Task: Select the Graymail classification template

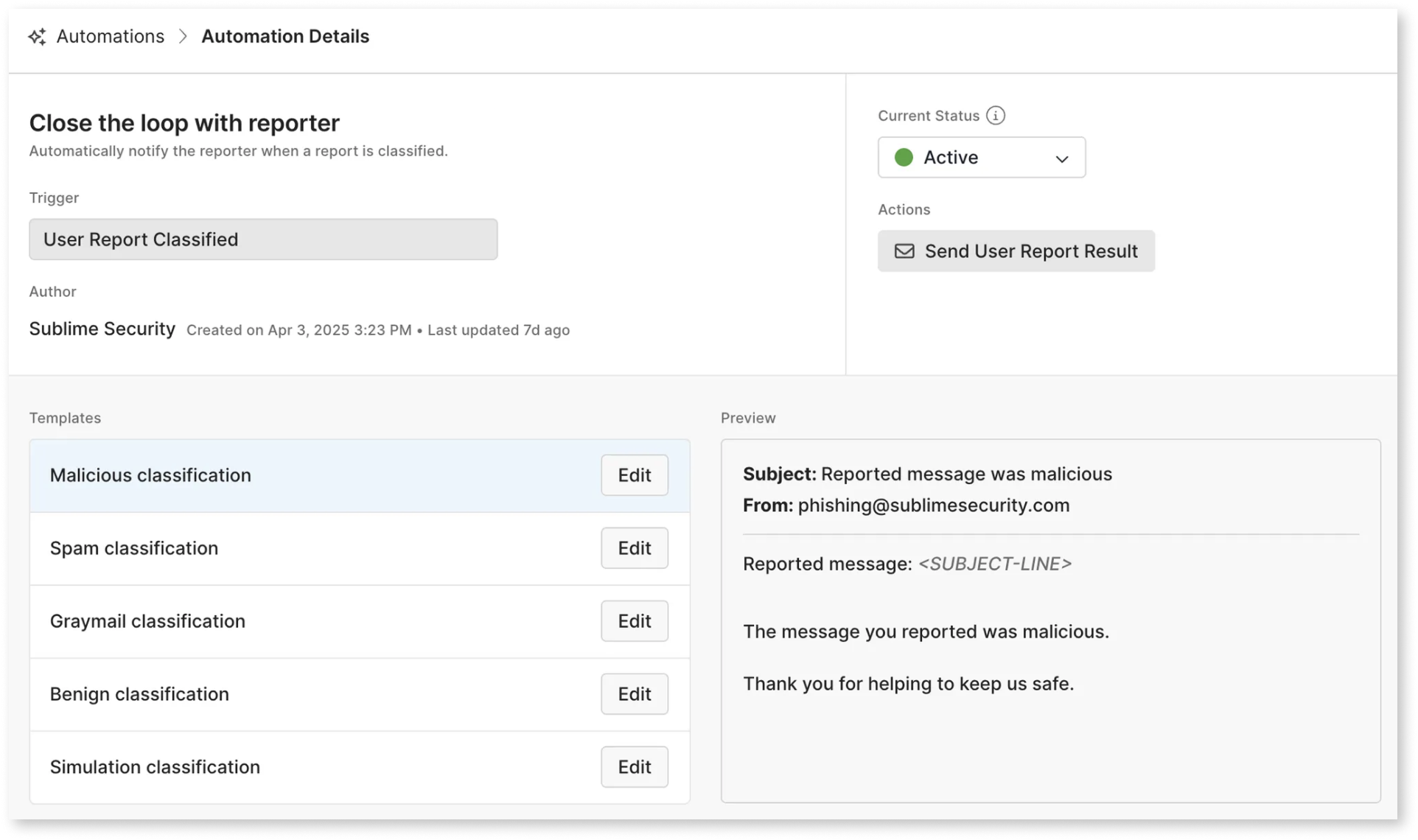Action: (147, 621)
